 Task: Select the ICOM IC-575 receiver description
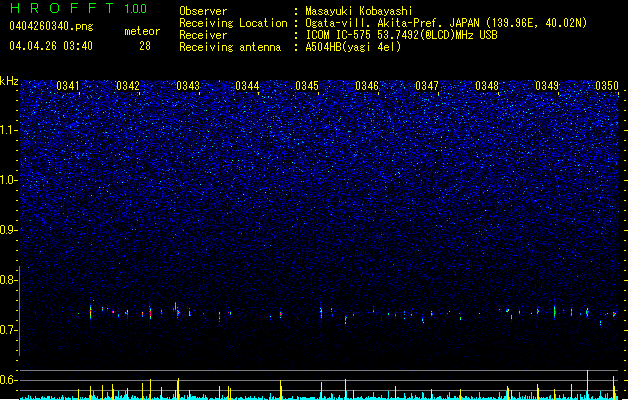tap(402, 35)
